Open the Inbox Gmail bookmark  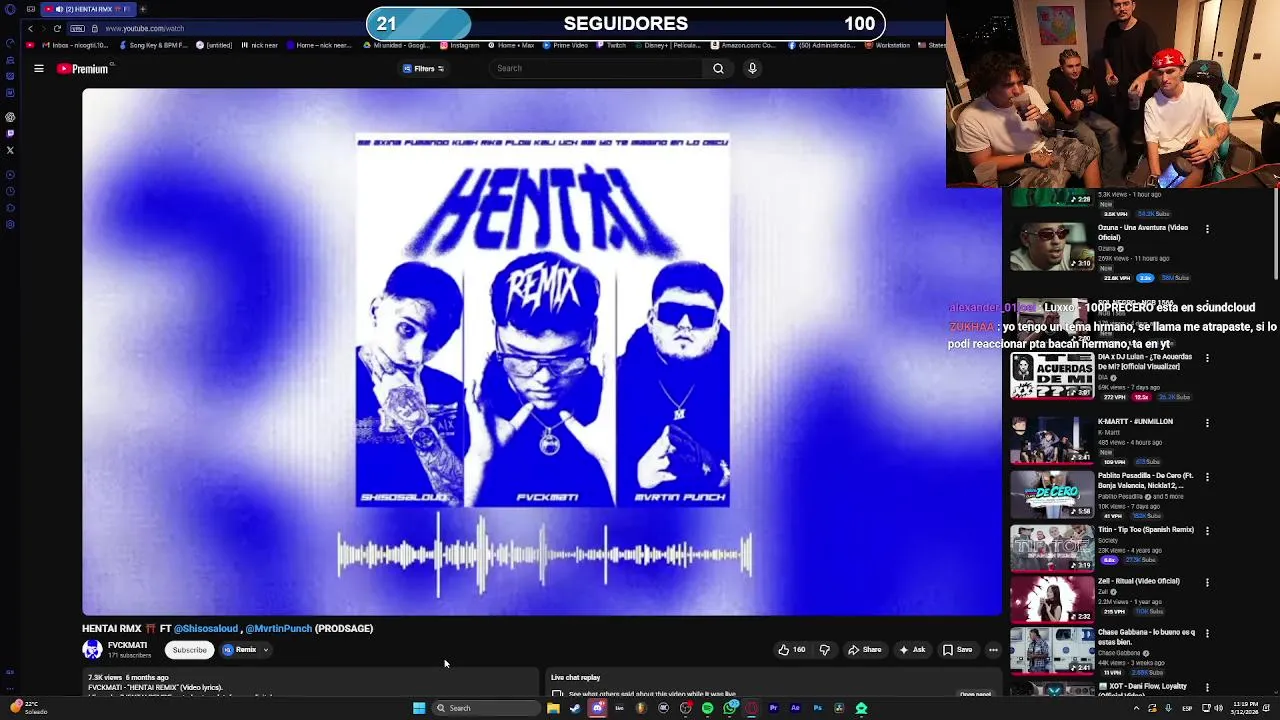[x=75, y=45]
